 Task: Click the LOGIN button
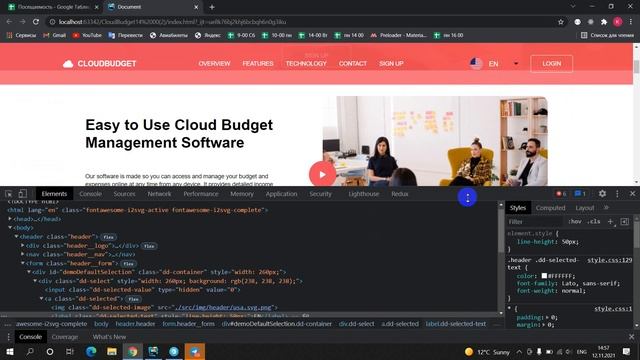551,64
